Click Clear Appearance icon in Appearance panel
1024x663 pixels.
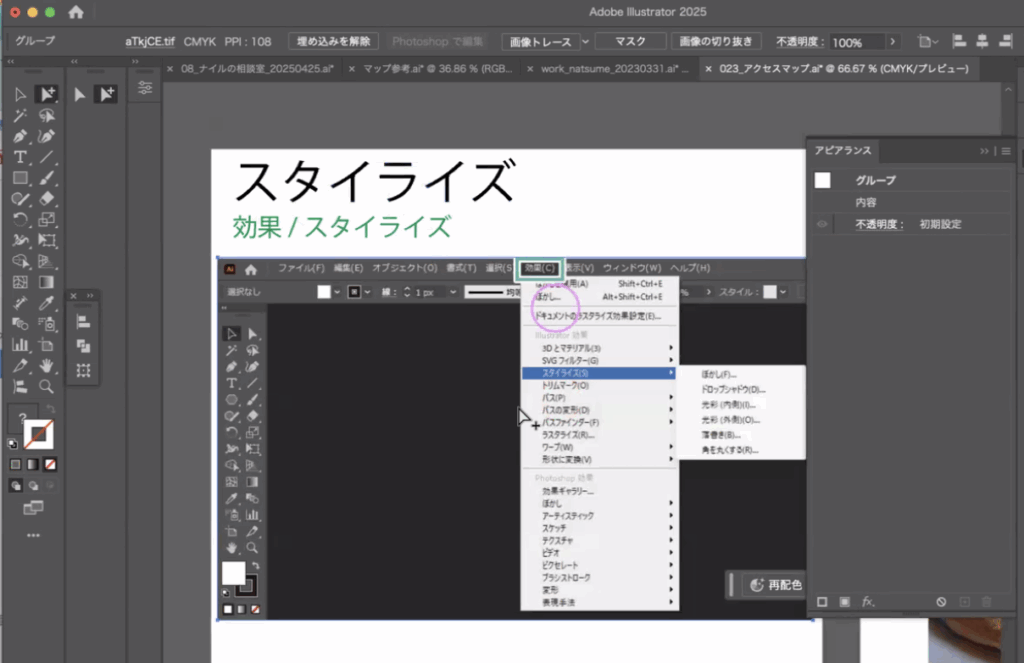(x=941, y=602)
